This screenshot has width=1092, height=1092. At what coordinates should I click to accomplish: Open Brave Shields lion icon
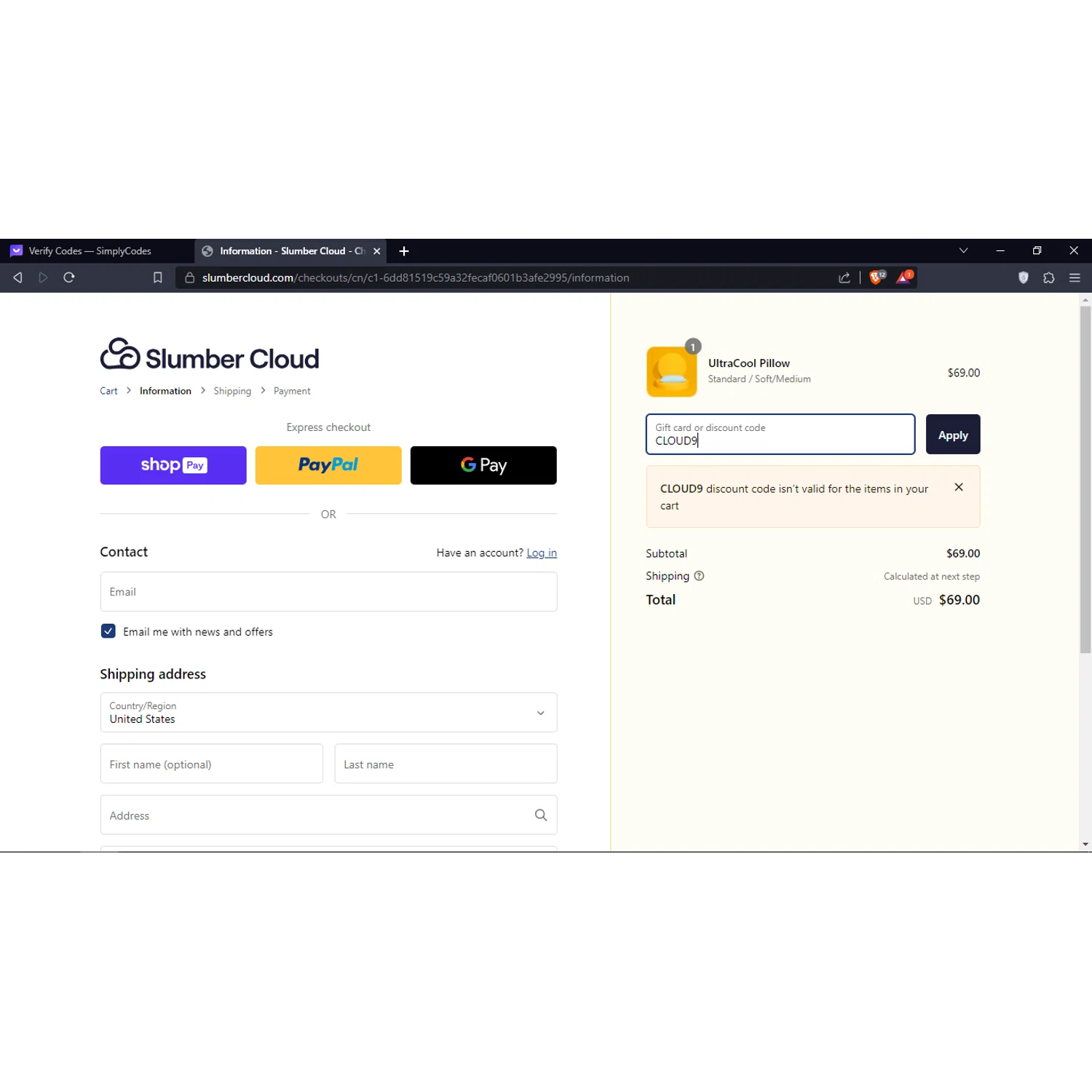click(x=877, y=277)
